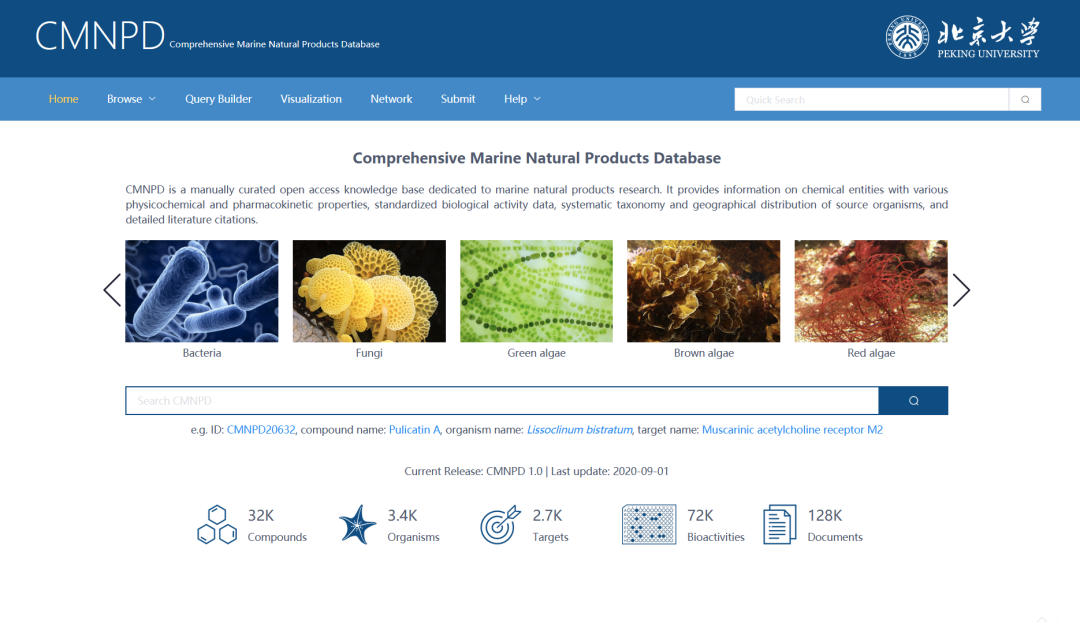This screenshot has width=1080, height=635.
Task: Click the Bacteria caption text
Action: (202, 353)
